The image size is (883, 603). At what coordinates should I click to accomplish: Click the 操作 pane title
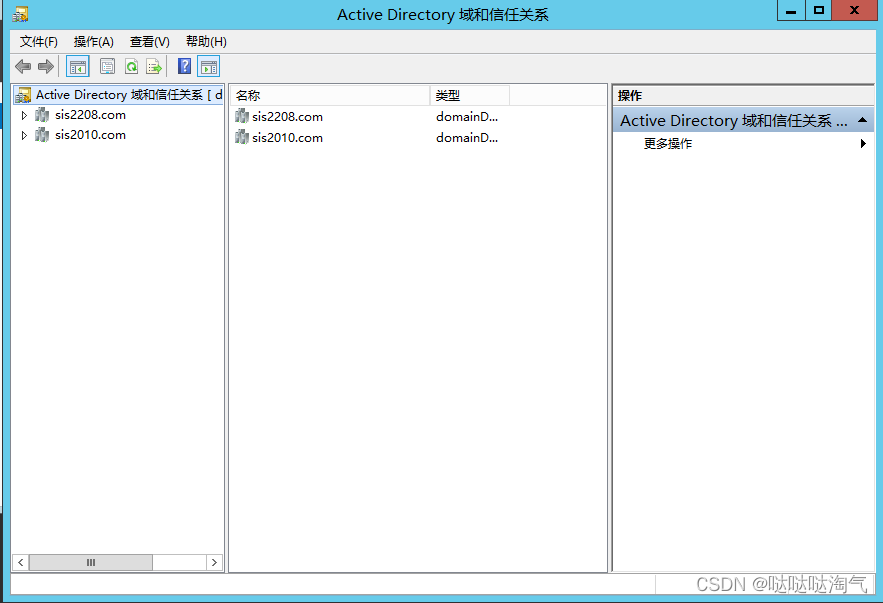pos(630,96)
